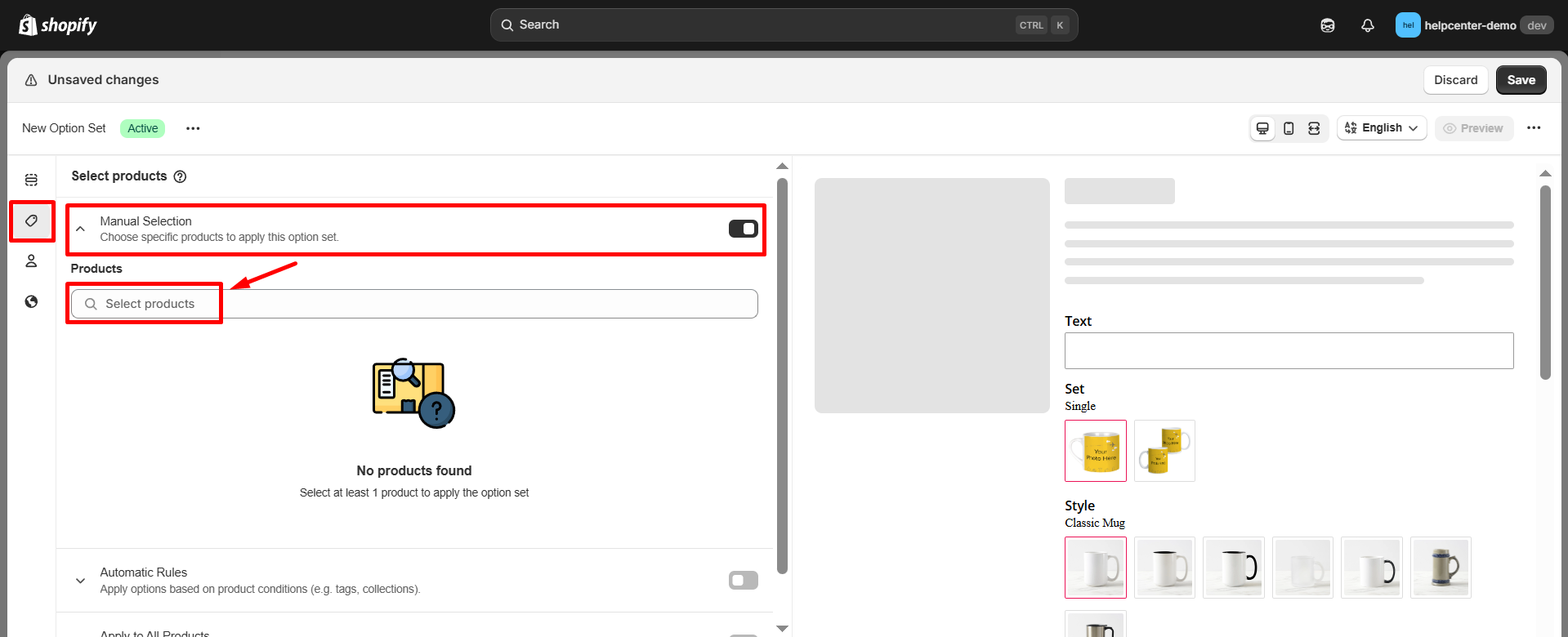1568x637 pixels.
Task: Switch to desktop preview view
Action: pyautogui.click(x=1262, y=128)
